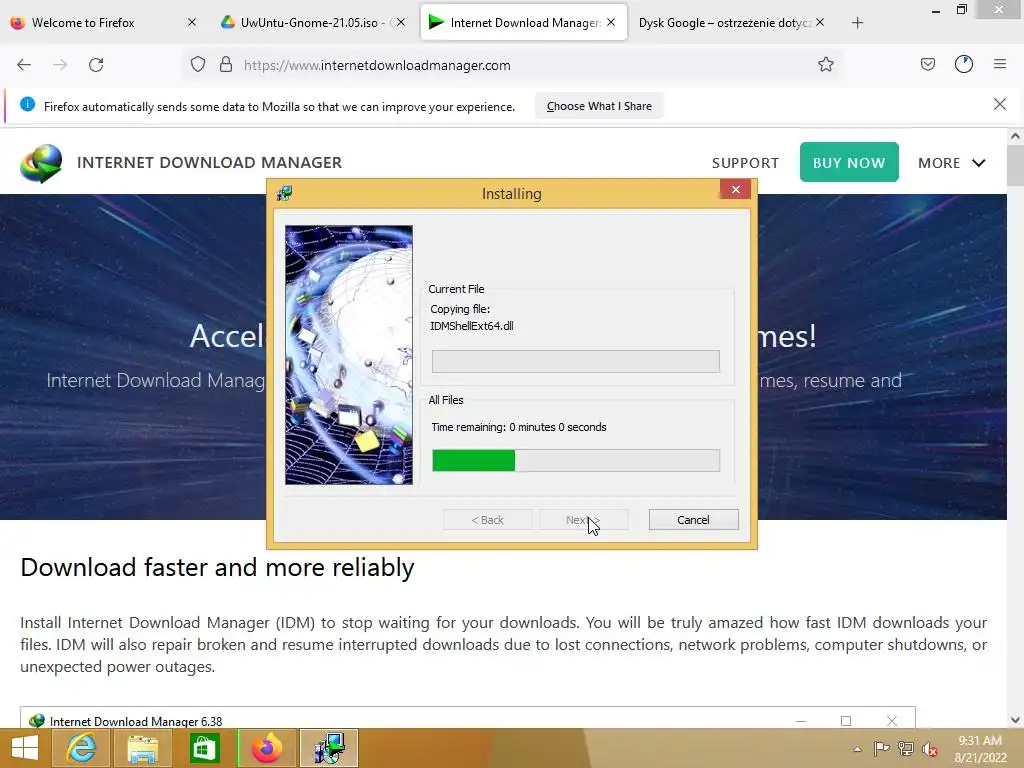Click the forward navigation arrow
This screenshot has width=1024, height=768.
point(60,65)
